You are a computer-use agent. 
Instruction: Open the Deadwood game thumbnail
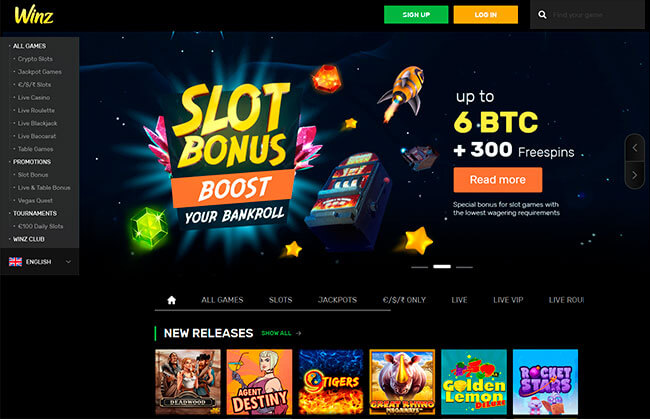[188, 382]
